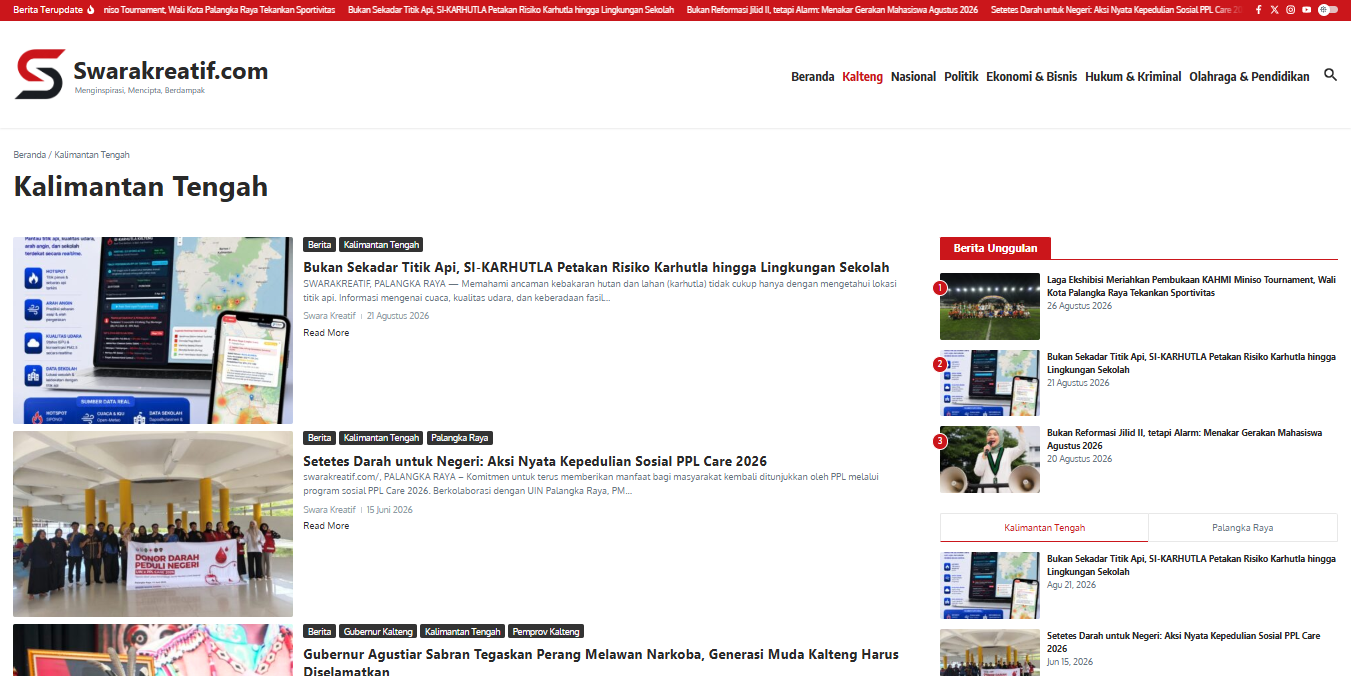Open the Nasional menu item
Viewport: 1351px width, 676px height.
(x=913, y=76)
